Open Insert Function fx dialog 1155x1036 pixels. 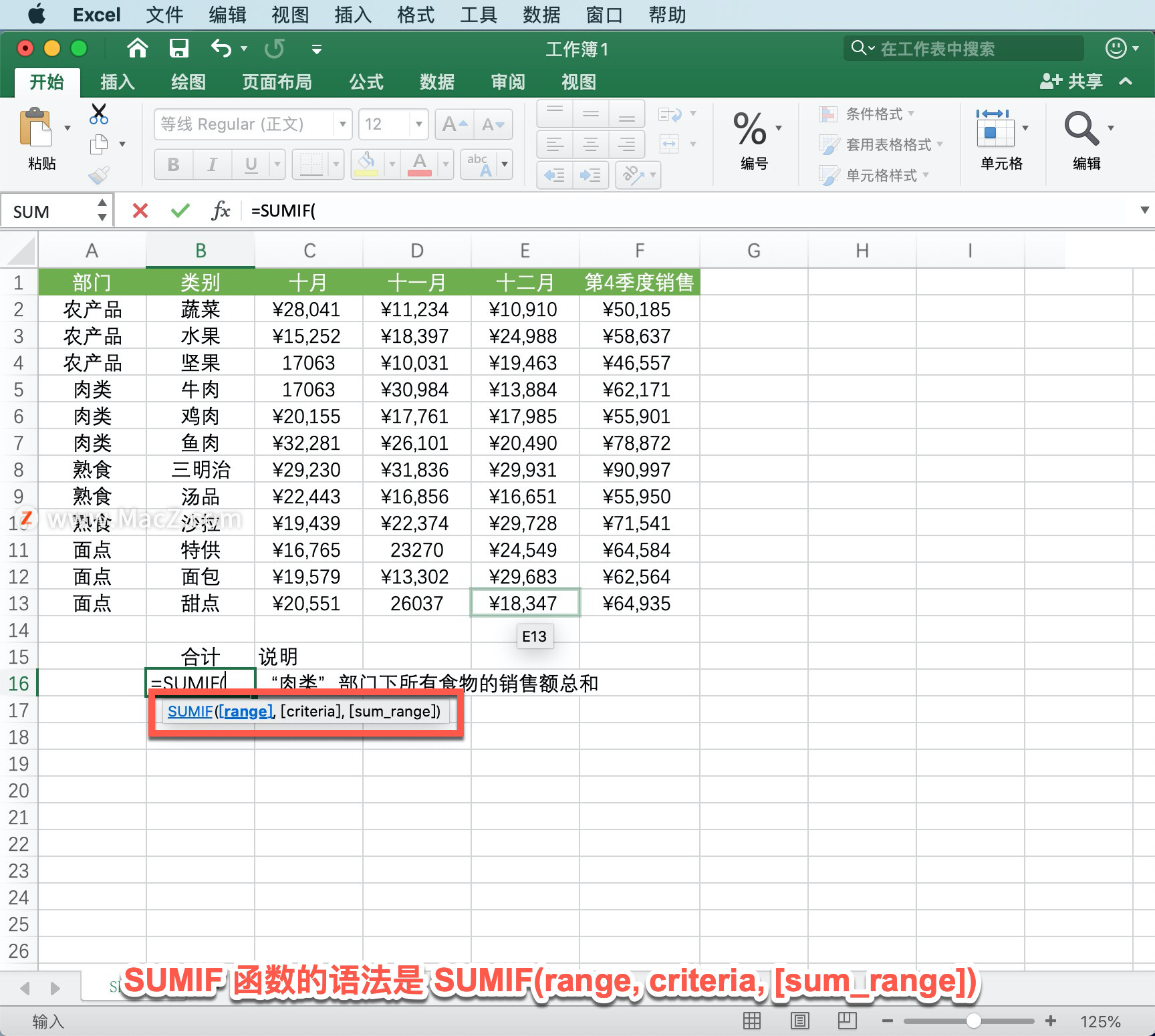(221, 211)
